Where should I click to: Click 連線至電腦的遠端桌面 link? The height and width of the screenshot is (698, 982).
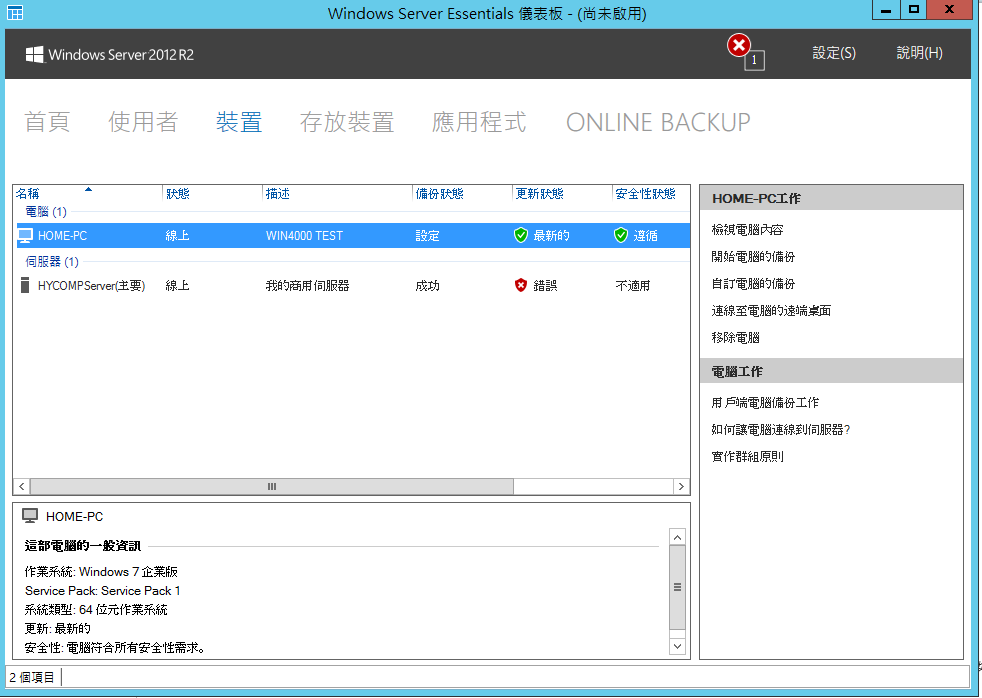point(771,311)
